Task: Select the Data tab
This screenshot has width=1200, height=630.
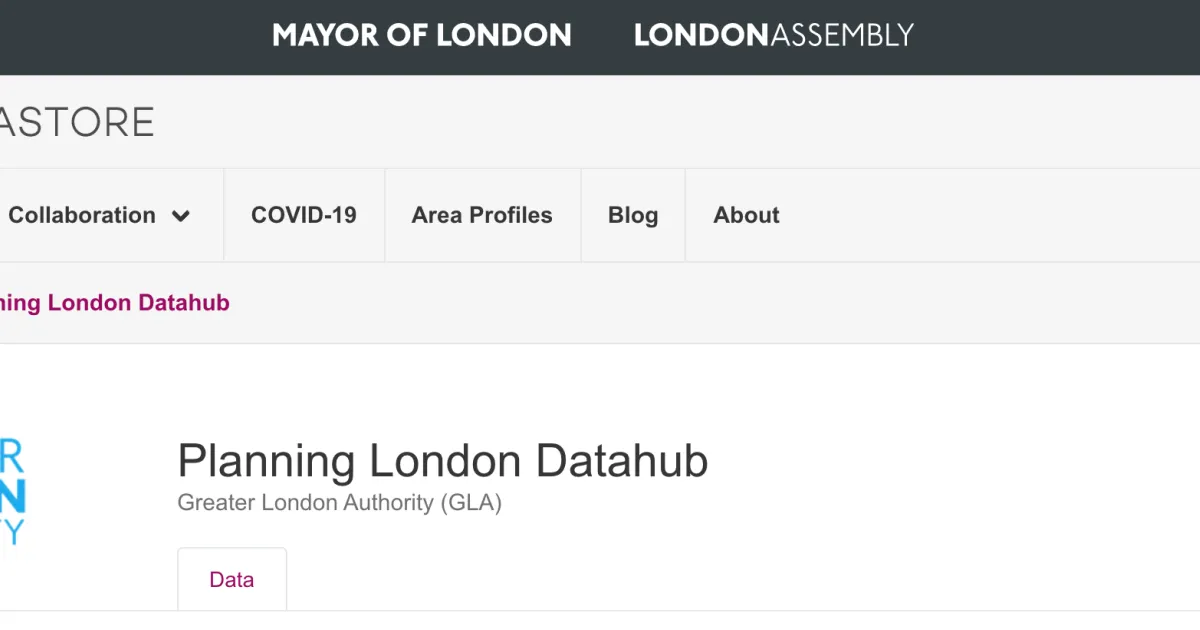Action: click(231, 579)
